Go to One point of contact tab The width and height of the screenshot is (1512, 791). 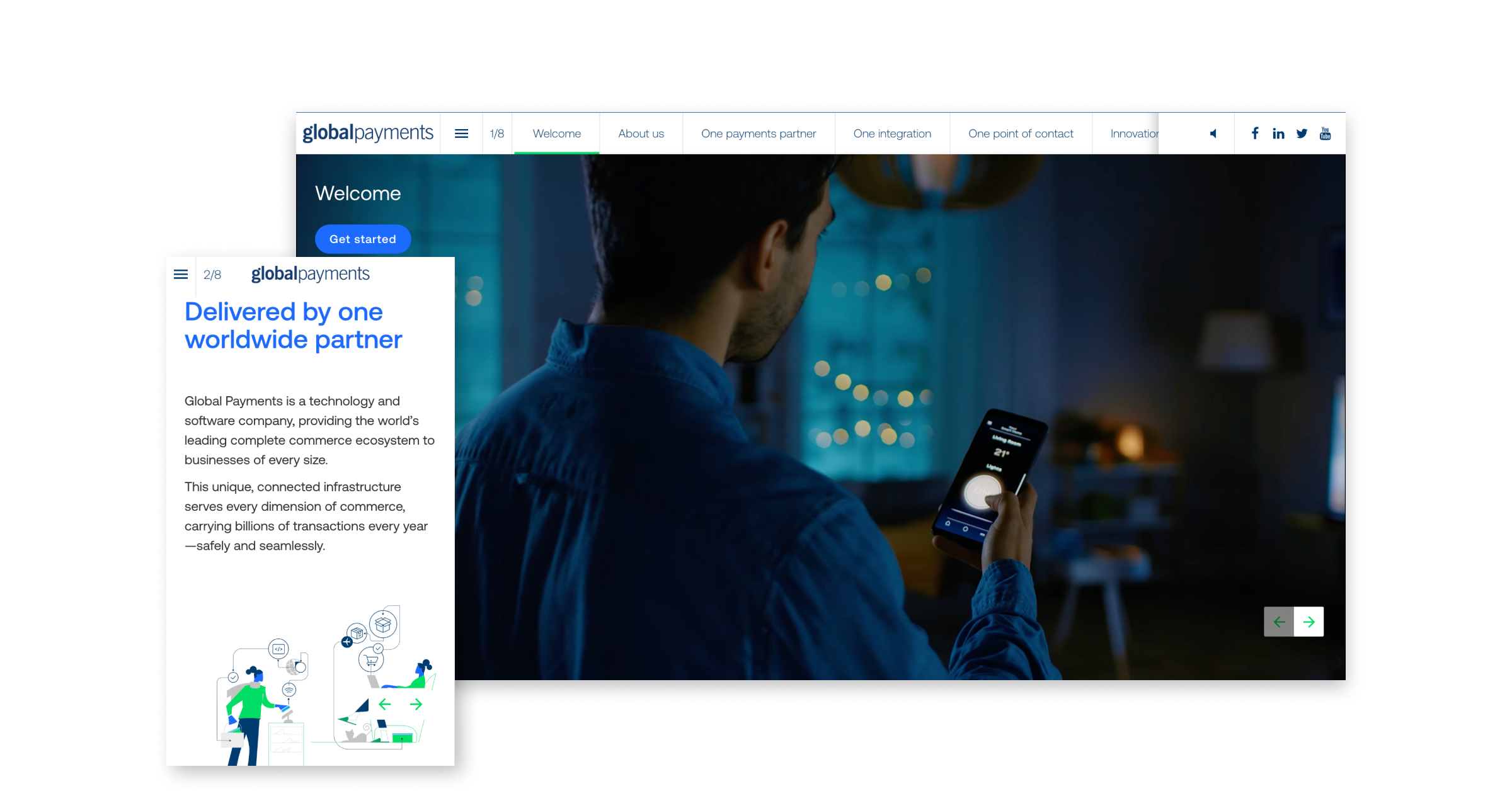click(1020, 134)
